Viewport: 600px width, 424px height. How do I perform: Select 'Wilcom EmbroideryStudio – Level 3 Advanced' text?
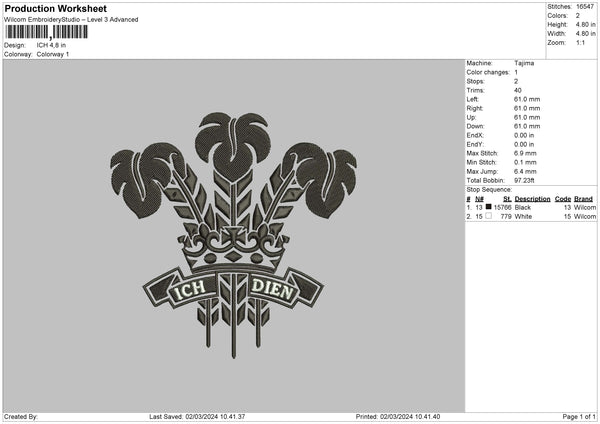71,20
